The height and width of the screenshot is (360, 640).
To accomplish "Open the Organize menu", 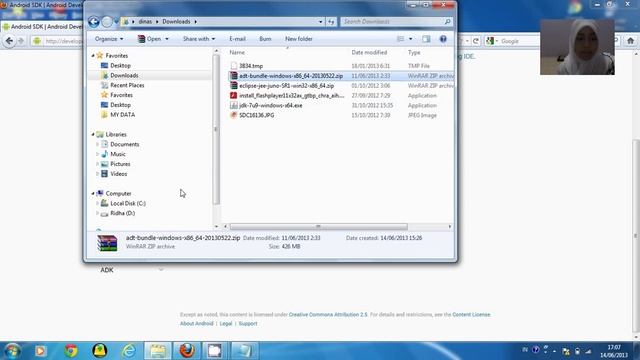I will point(109,39).
